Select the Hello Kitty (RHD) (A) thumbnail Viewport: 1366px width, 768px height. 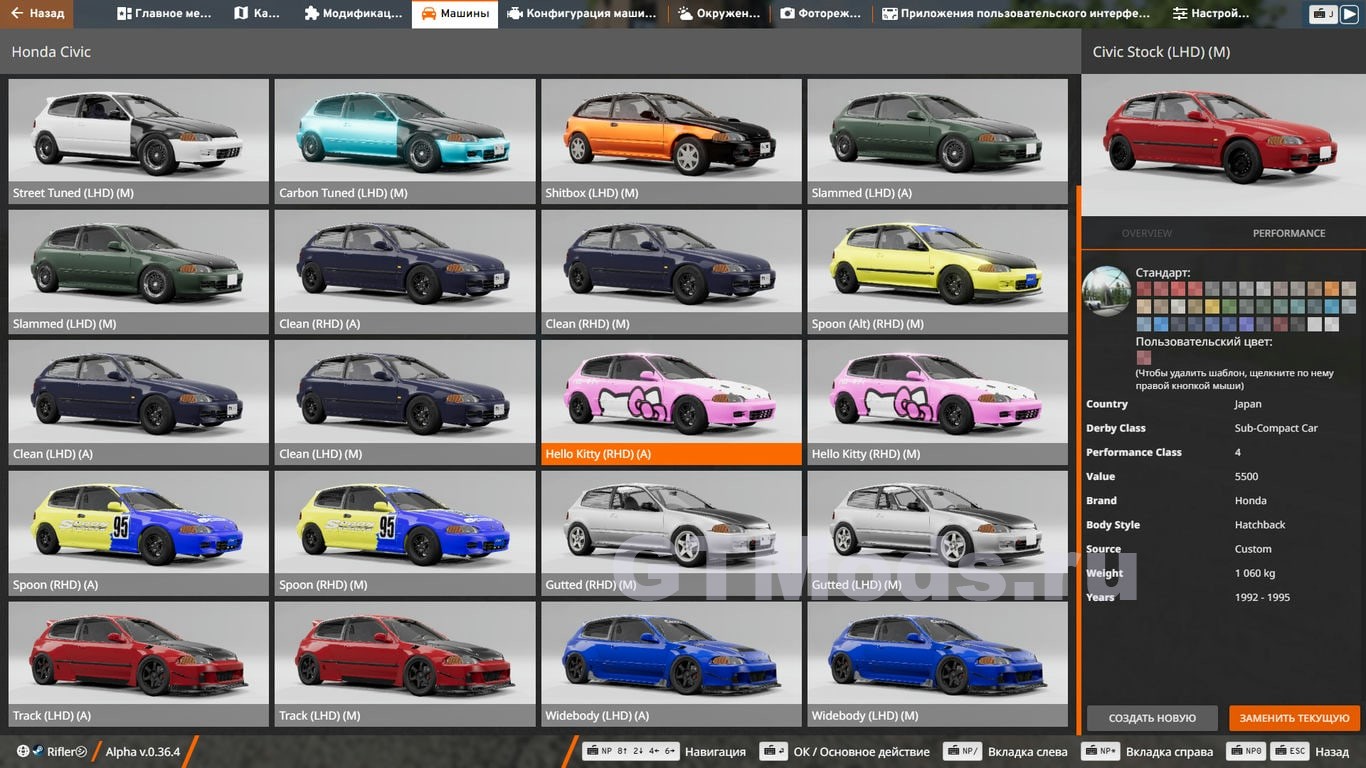tap(671, 402)
